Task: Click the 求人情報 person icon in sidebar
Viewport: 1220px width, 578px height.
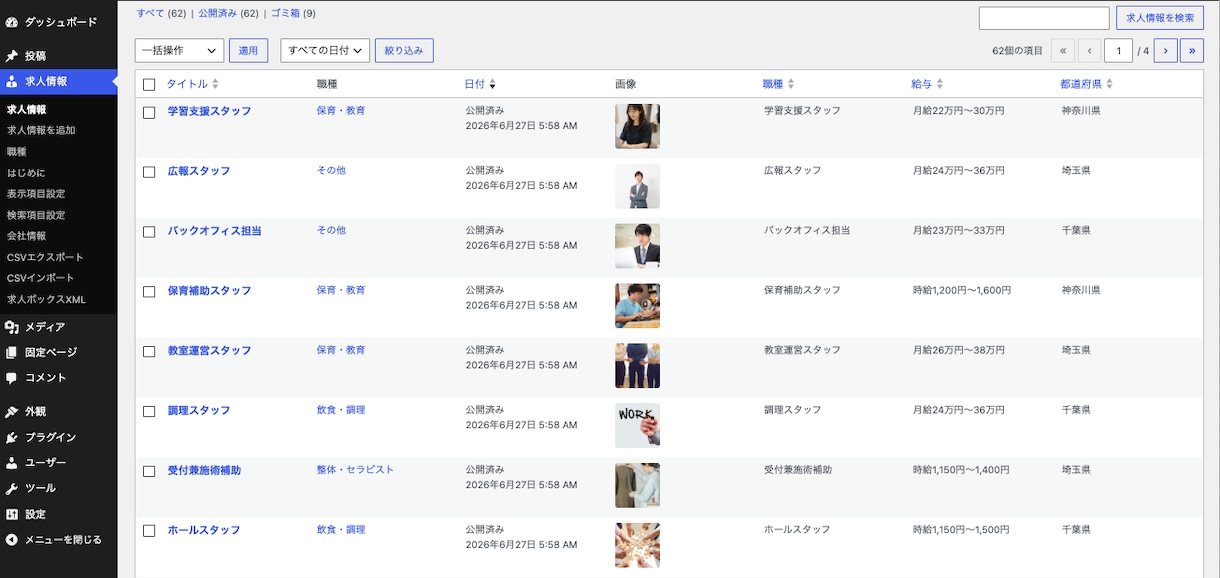Action: coord(12,82)
